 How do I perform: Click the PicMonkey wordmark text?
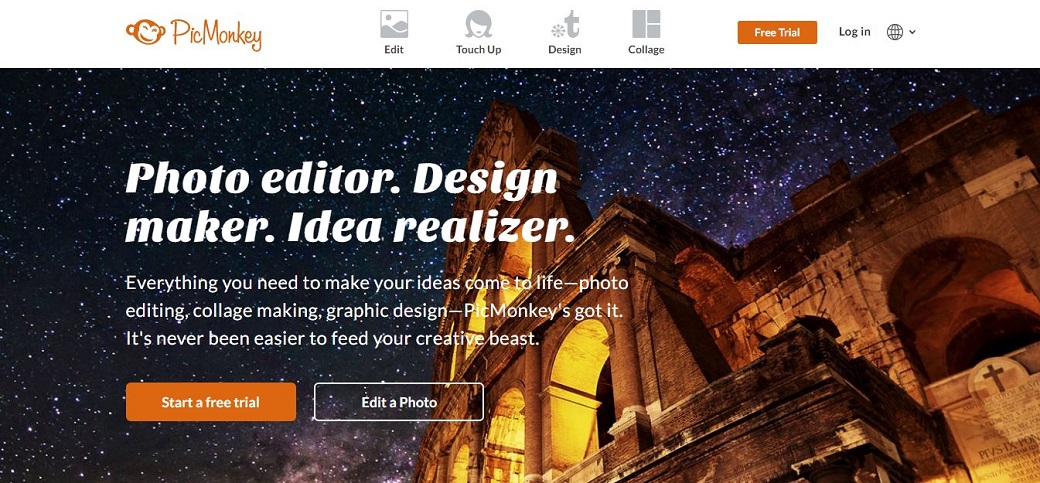coord(216,34)
